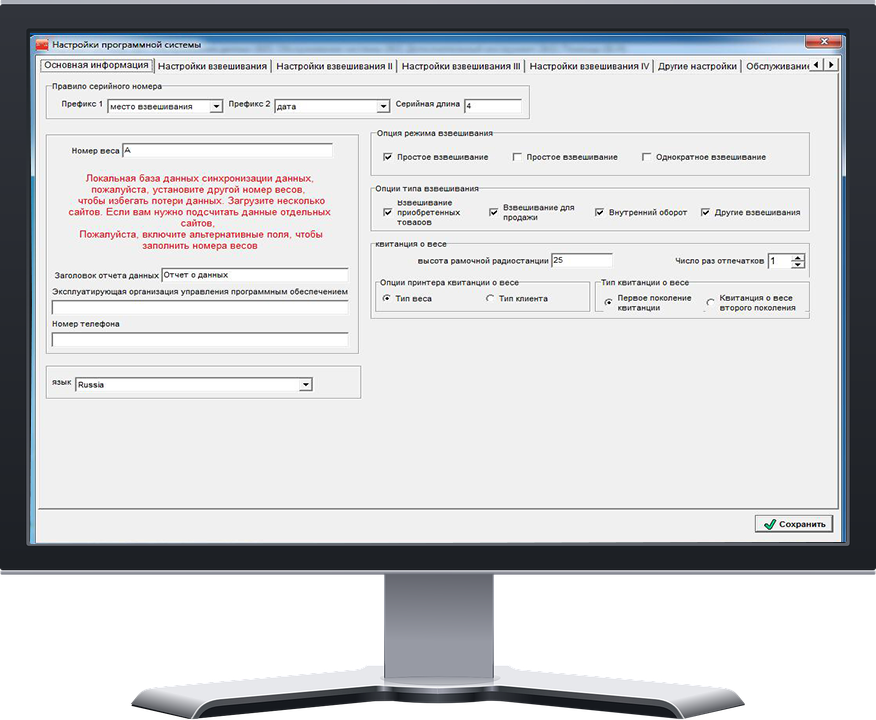Uncheck Взвешивание для продажи
Viewport: 876px width, 720px height.
(494, 212)
